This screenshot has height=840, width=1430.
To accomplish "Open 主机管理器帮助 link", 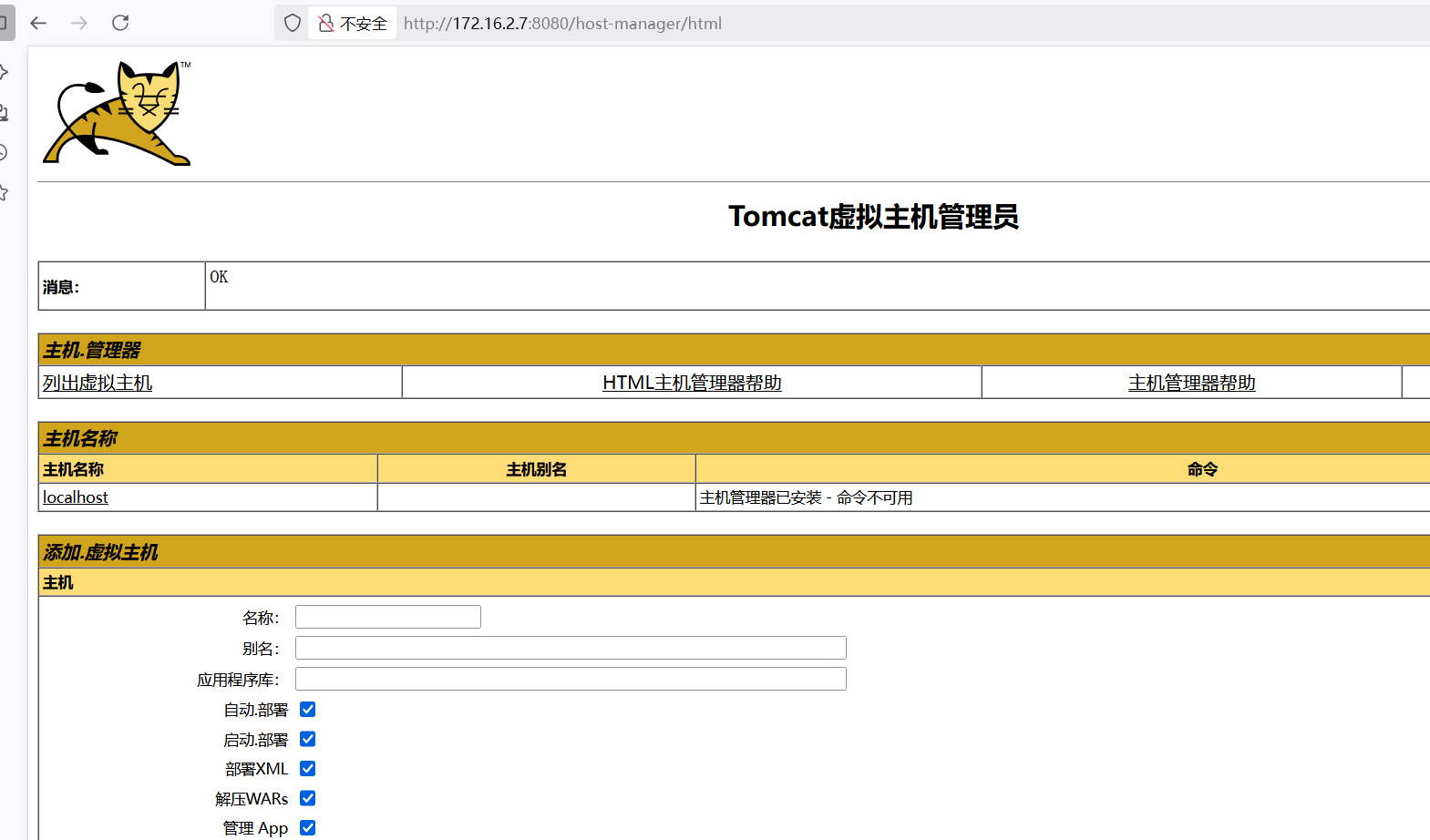I will coord(1191,383).
